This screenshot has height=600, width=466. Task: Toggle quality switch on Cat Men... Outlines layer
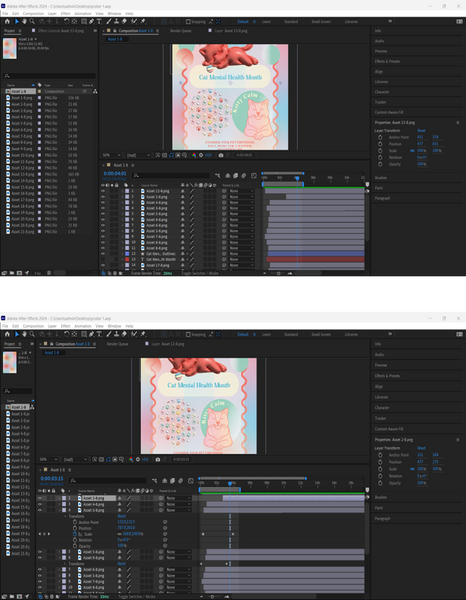[192, 254]
